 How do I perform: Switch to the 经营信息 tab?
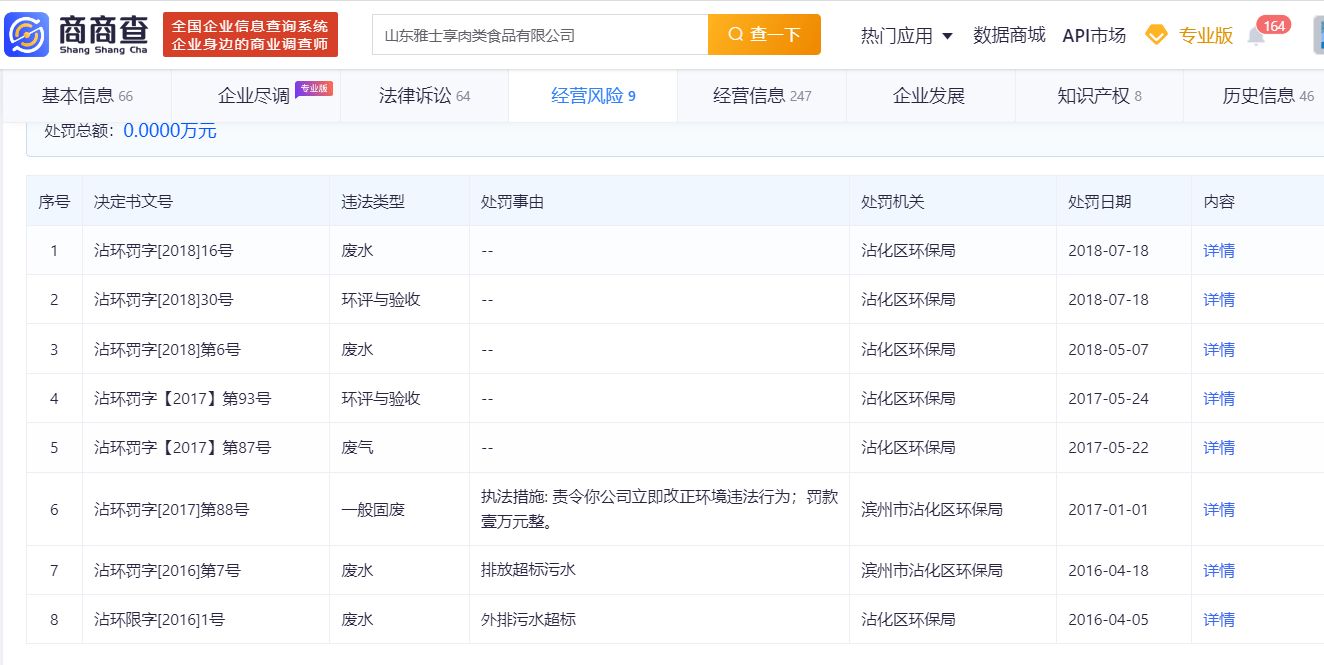coord(762,96)
